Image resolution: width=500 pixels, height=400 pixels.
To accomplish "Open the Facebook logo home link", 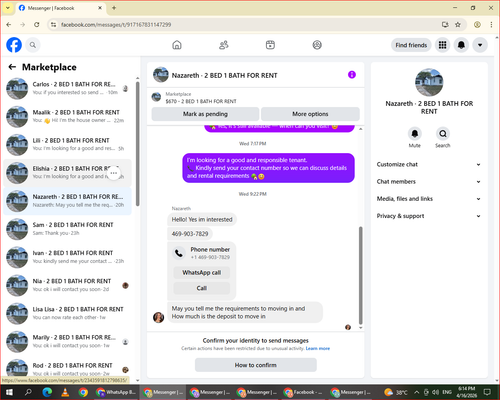I will point(14,45).
